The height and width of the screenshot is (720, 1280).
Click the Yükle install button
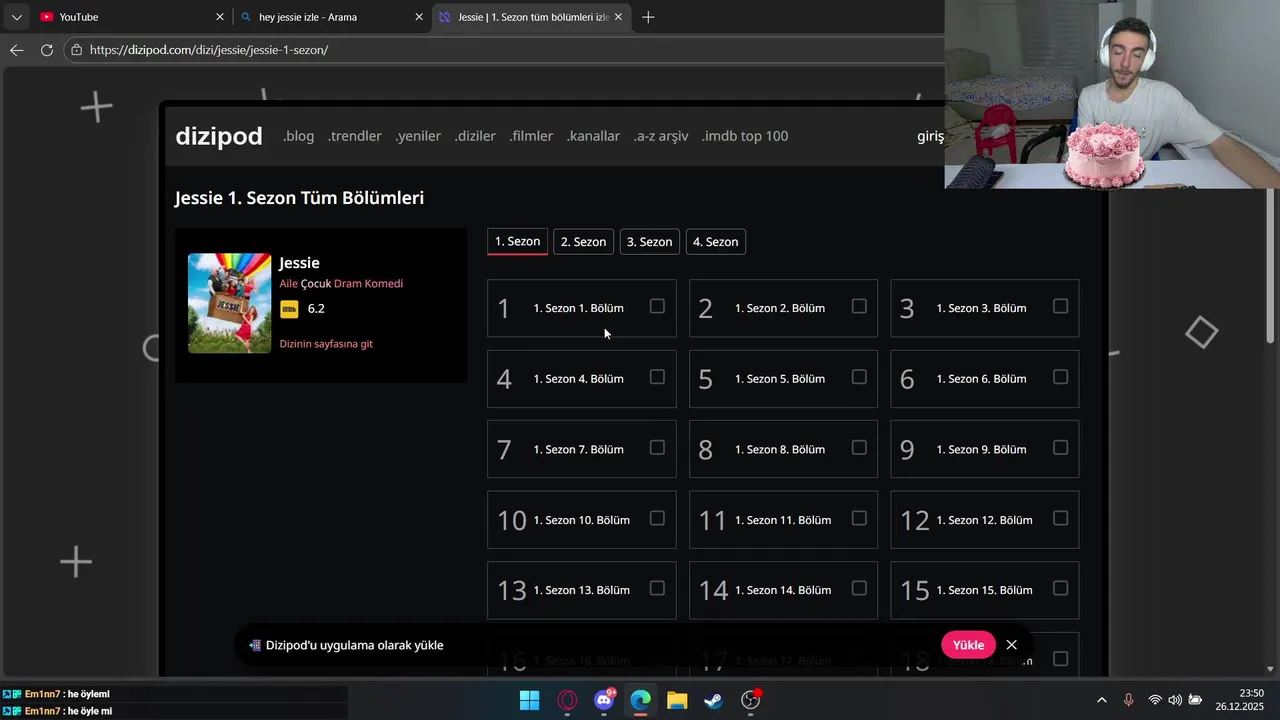(968, 645)
